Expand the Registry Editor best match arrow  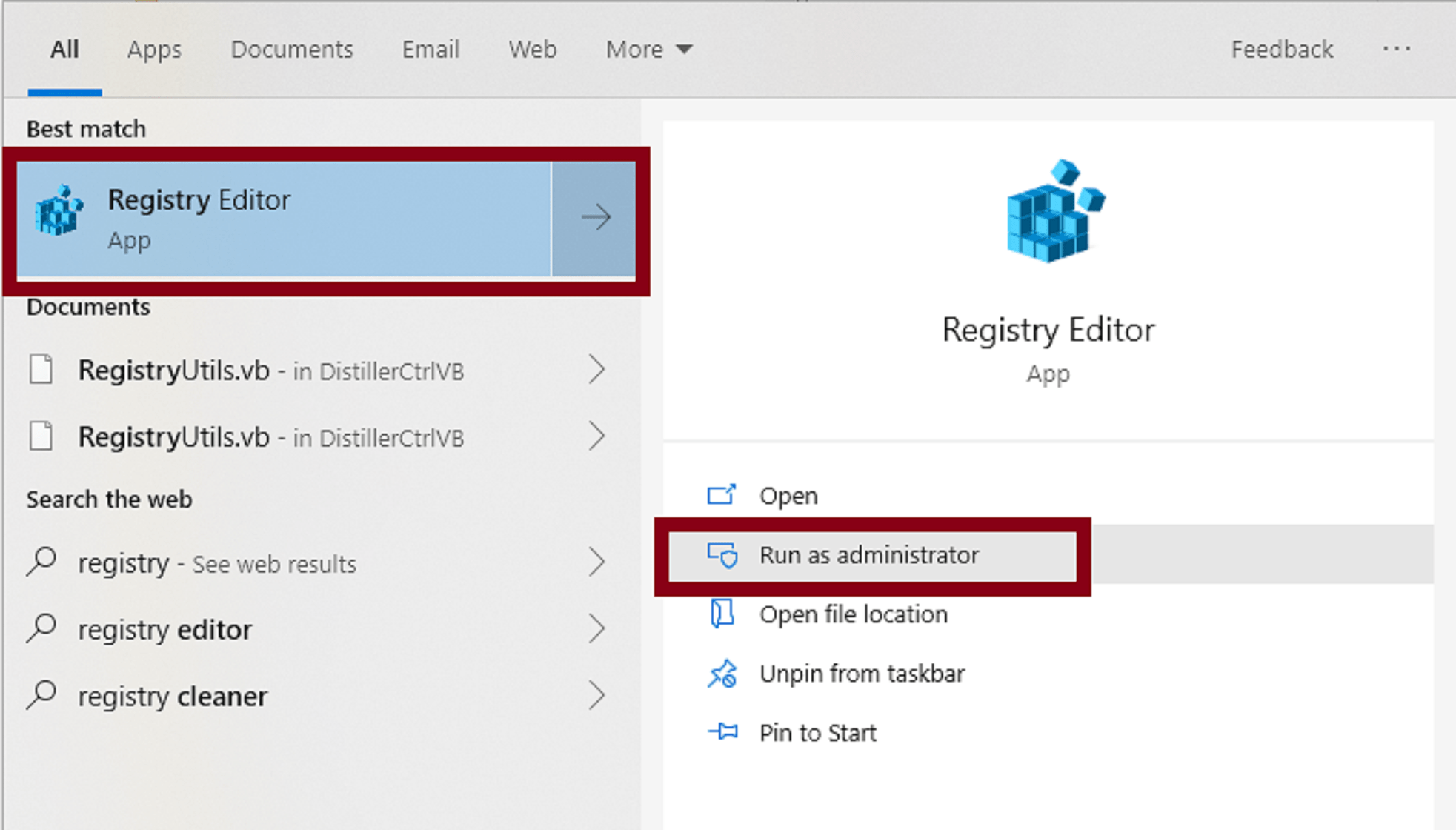pyautogui.click(x=596, y=216)
